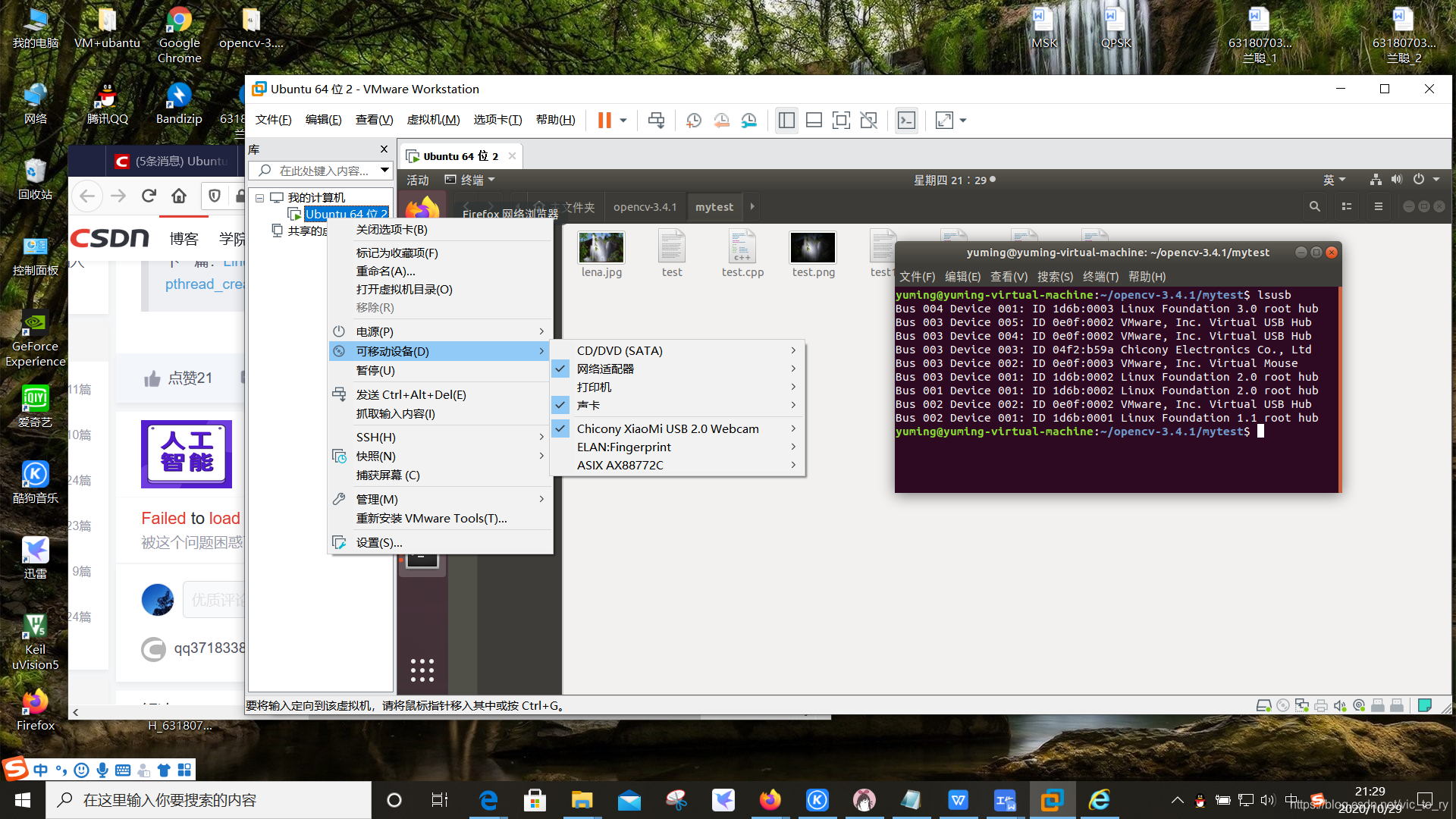
Task: Switch to the Ubuntu 64 位 2 tab
Action: click(x=461, y=156)
